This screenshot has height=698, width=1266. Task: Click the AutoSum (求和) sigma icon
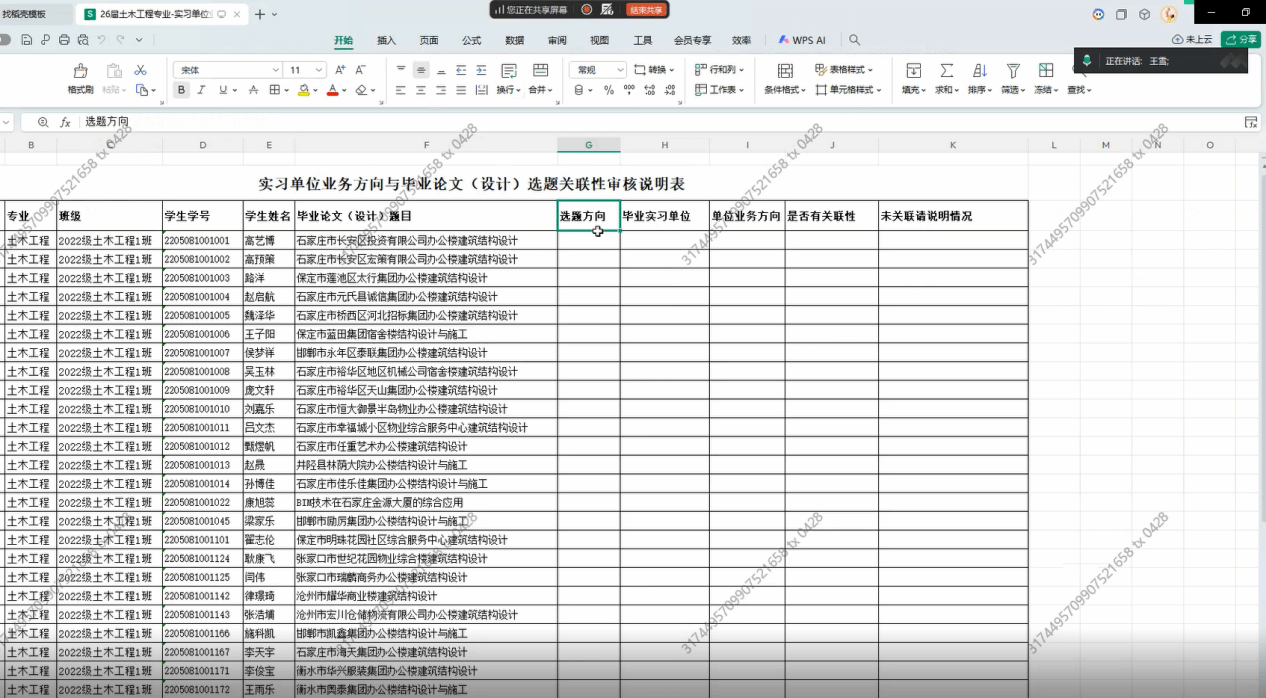pos(945,71)
